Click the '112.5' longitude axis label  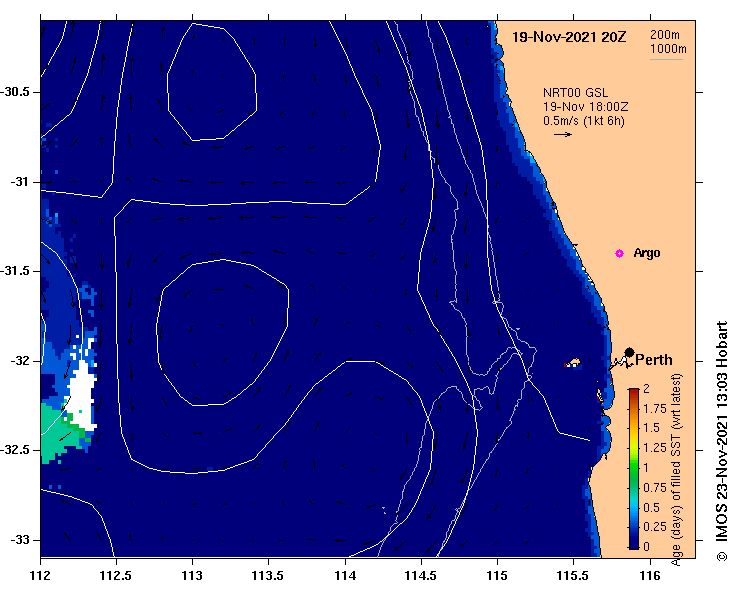click(115, 576)
